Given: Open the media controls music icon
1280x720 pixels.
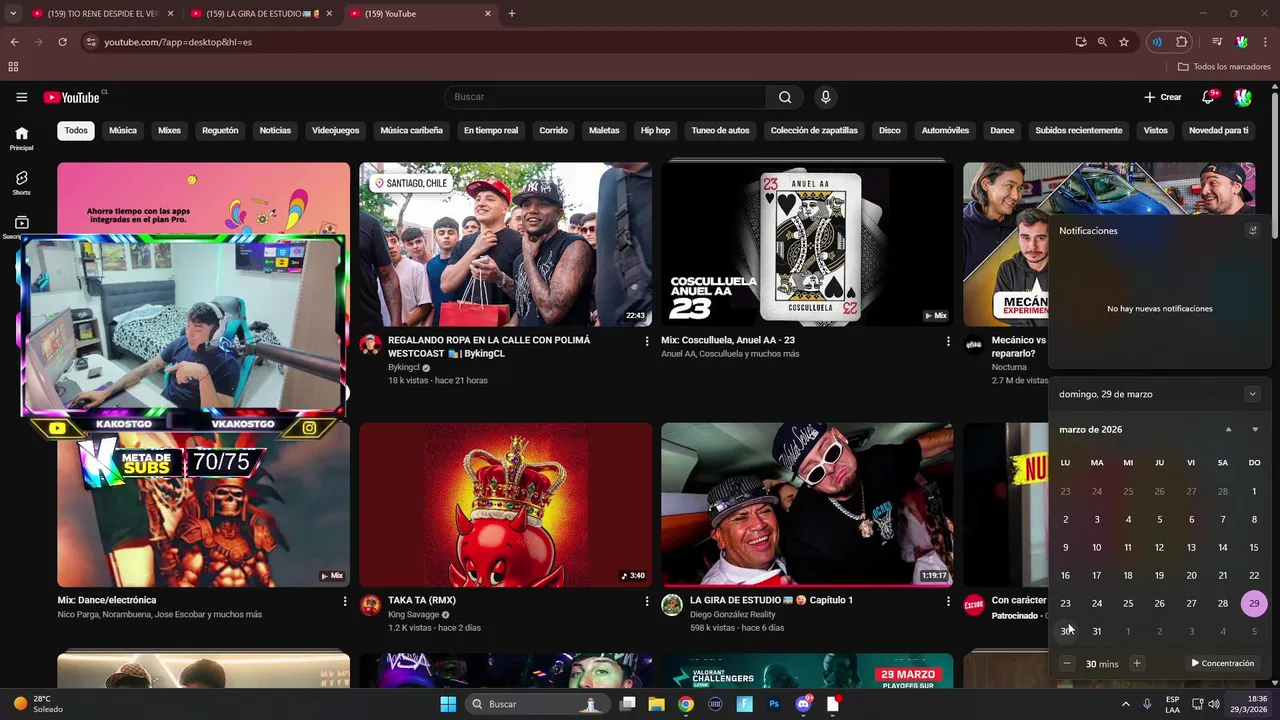Looking at the screenshot, I should [1217, 42].
